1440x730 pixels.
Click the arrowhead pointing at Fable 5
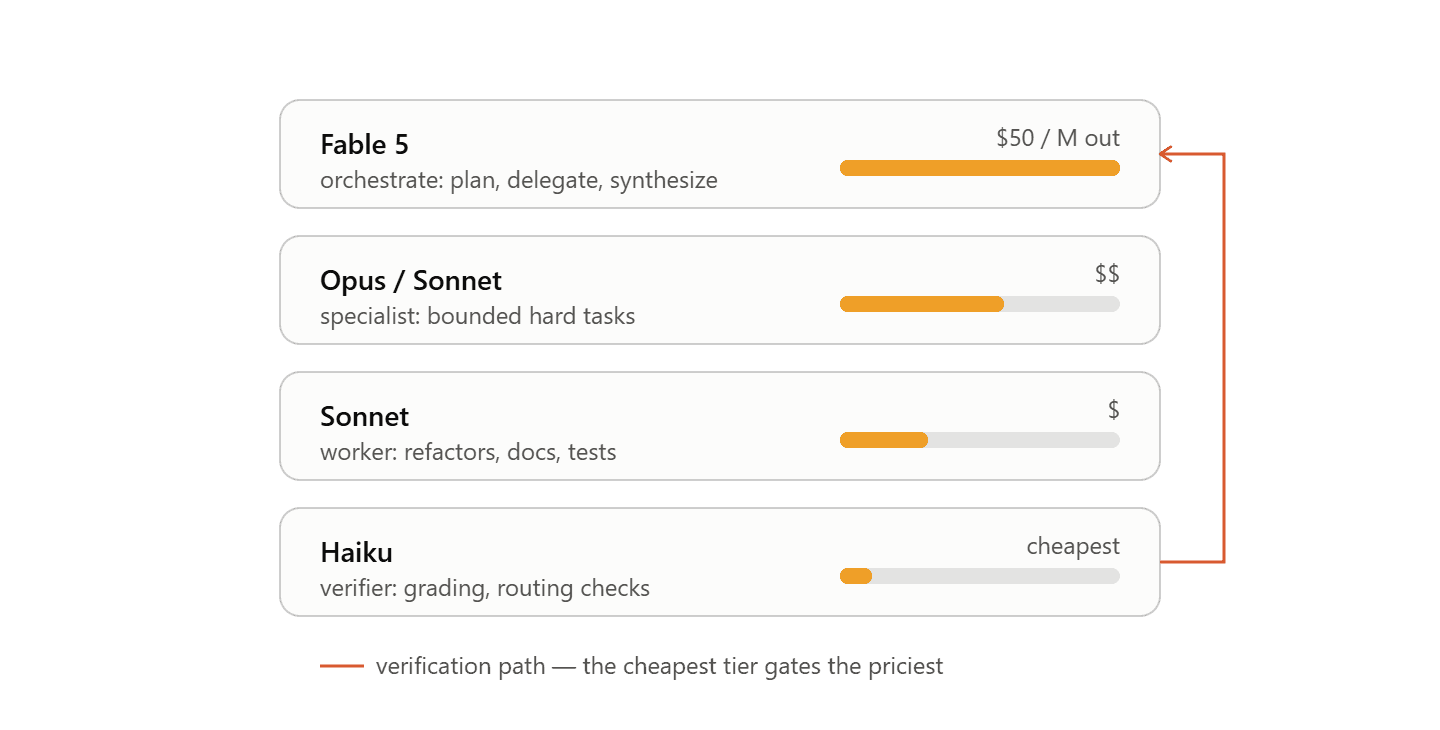(1165, 154)
